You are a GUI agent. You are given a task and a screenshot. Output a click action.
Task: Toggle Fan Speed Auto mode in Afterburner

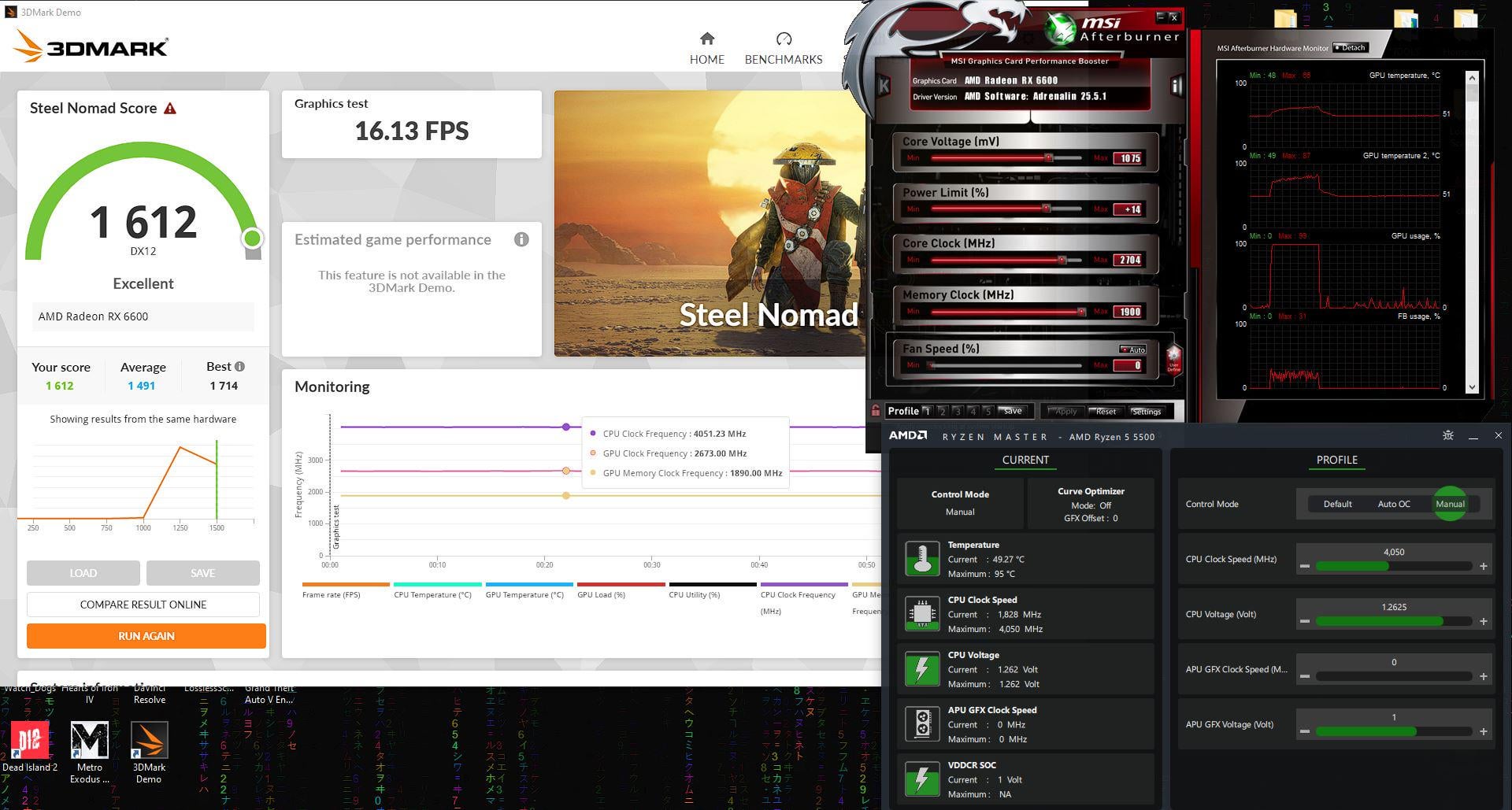coord(1133,350)
